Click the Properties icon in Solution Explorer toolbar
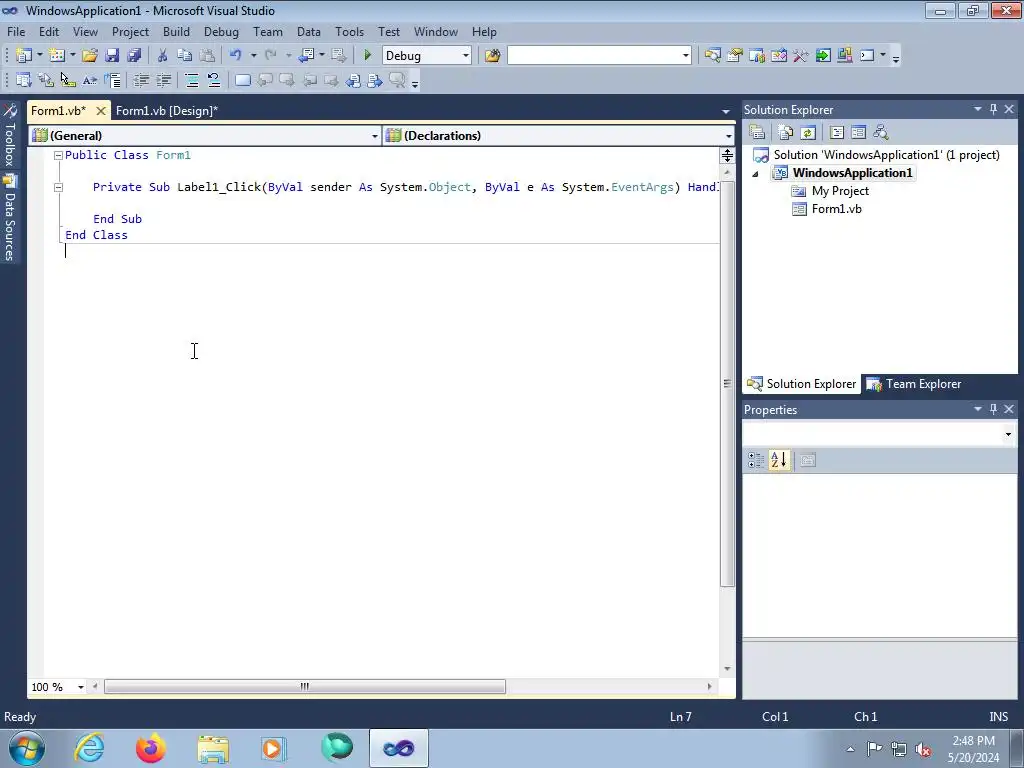 pyautogui.click(x=757, y=133)
